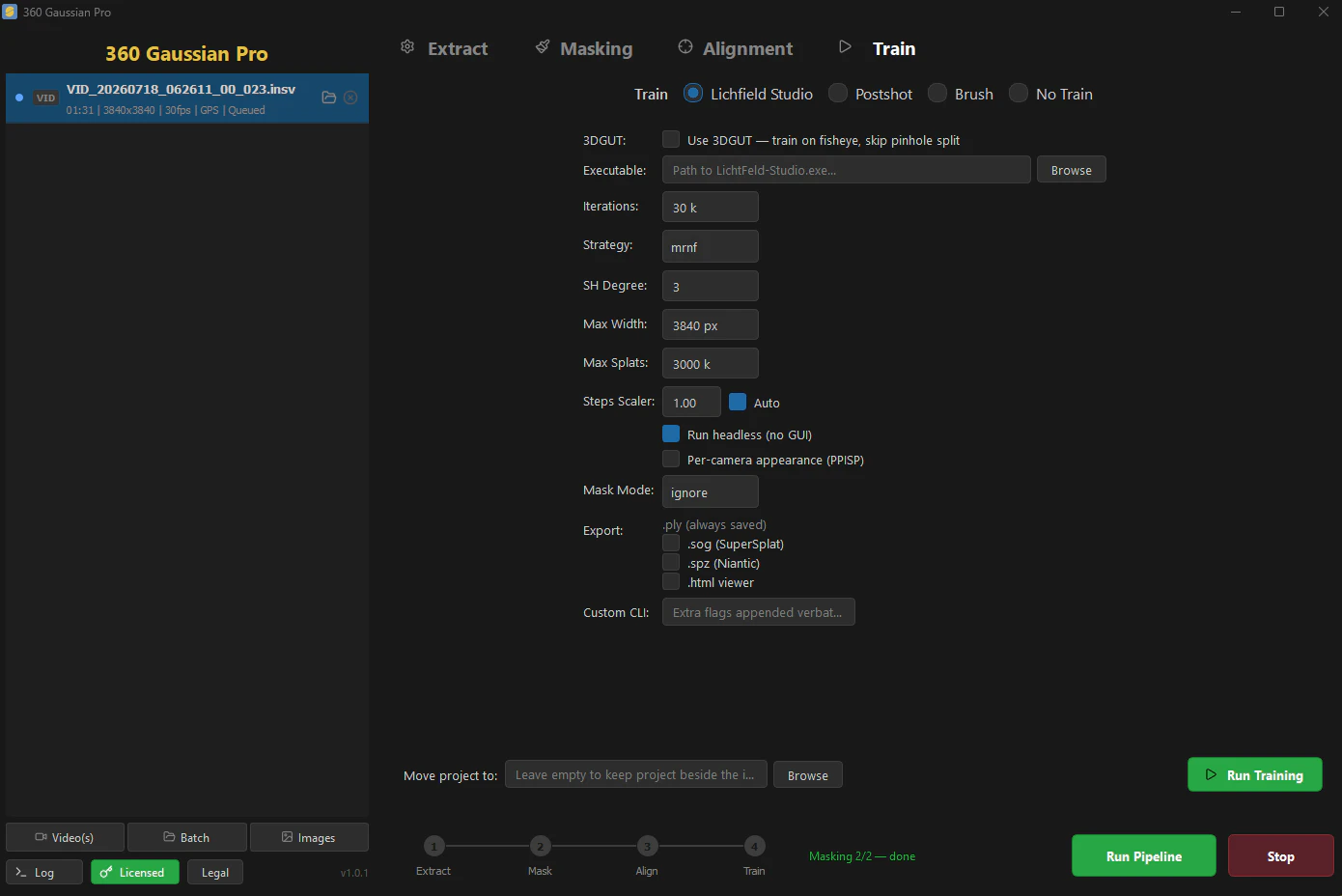
Task: Click the "01:31 | 3840x3840 | 30fps | GPS | Queued" info line
Action: pyautogui.click(x=166, y=110)
